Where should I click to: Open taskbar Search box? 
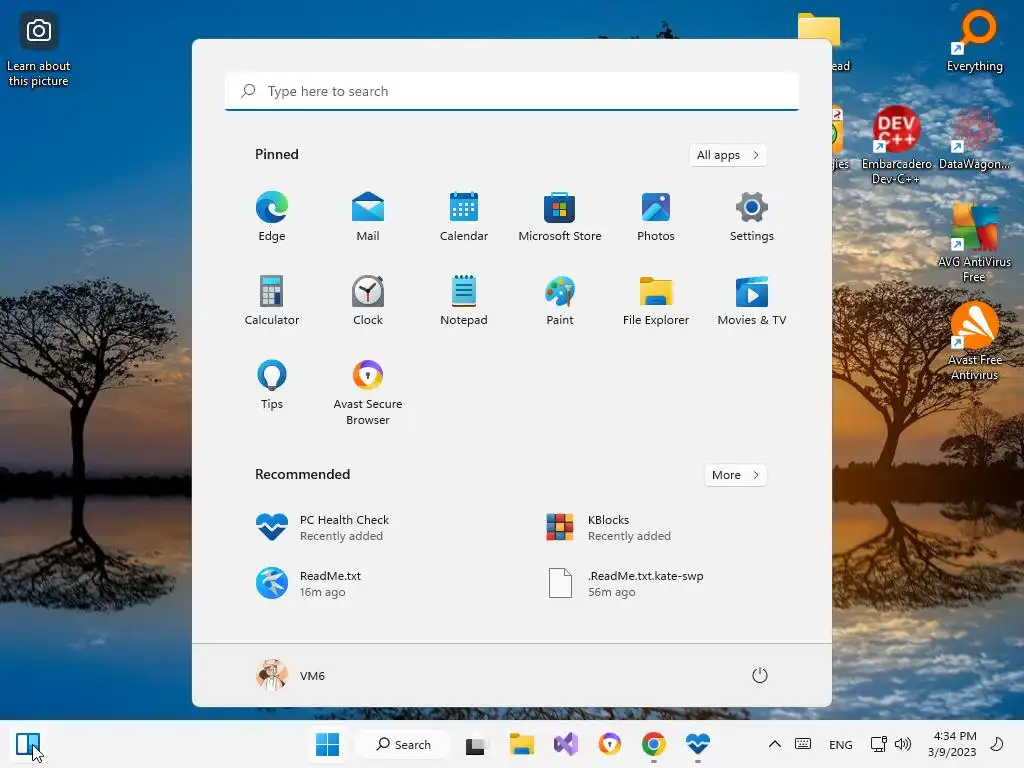[x=404, y=744]
